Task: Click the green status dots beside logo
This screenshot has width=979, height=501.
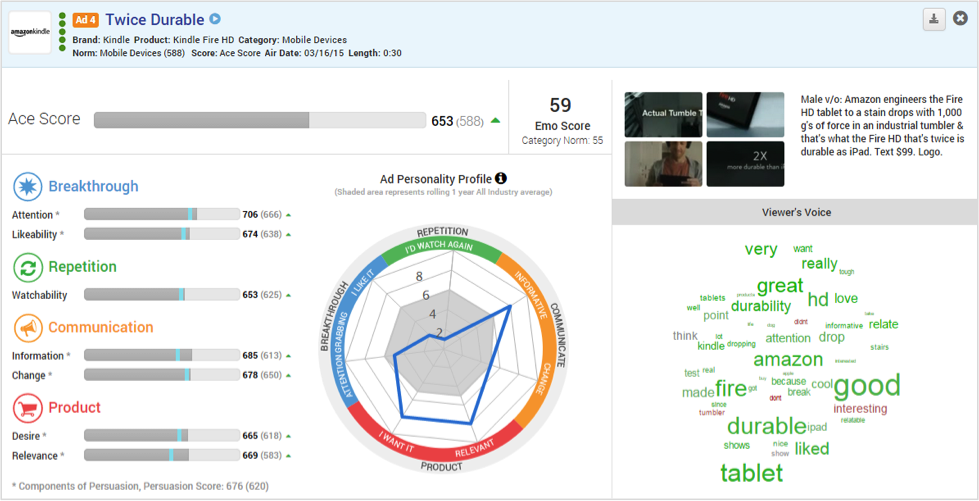Action: coord(62,31)
